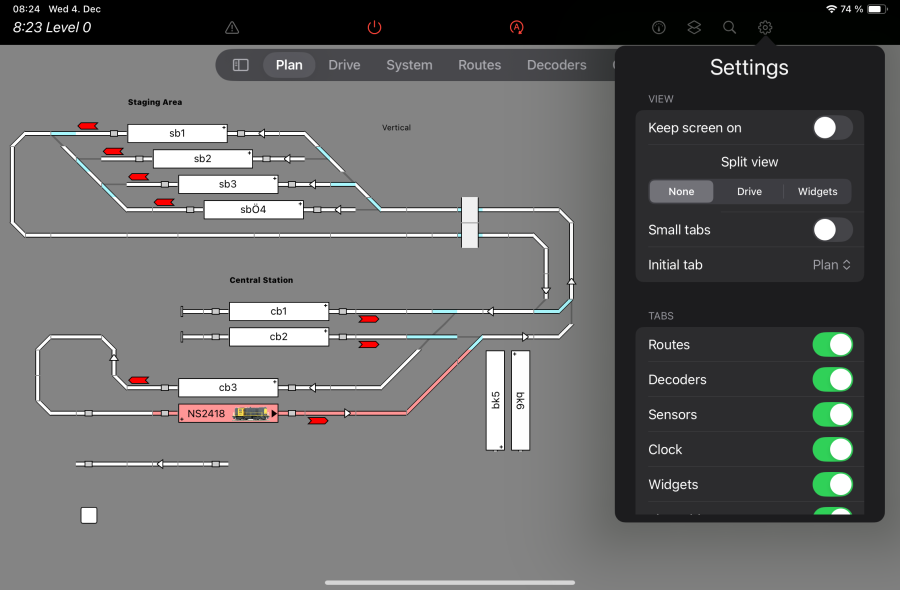Screen dimensions: 900x590
Task: Switch to the Decoders tab
Action: tap(556, 65)
